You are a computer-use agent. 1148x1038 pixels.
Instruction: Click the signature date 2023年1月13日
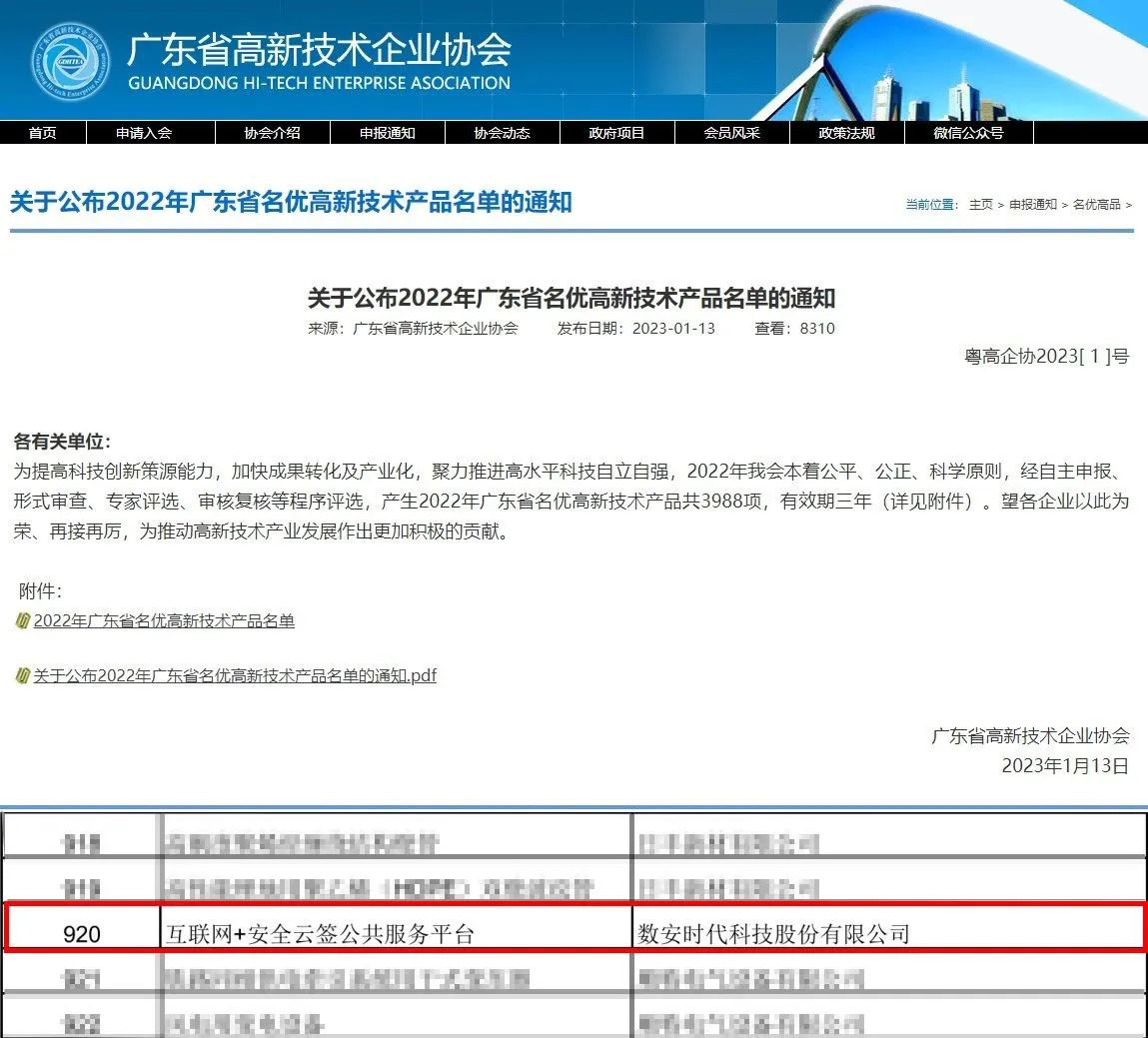tap(1065, 765)
